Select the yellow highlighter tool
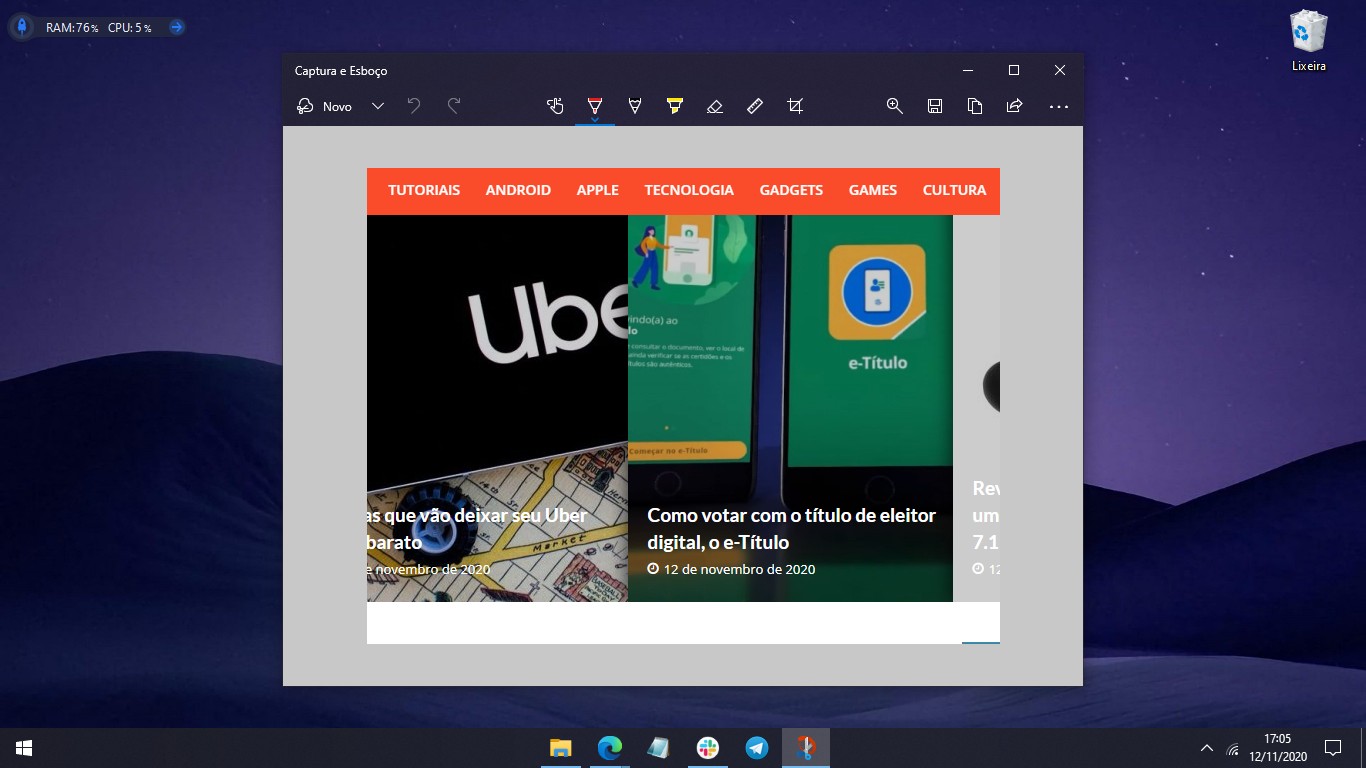The width and height of the screenshot is (1366, 768). click(x=674, y=106)
